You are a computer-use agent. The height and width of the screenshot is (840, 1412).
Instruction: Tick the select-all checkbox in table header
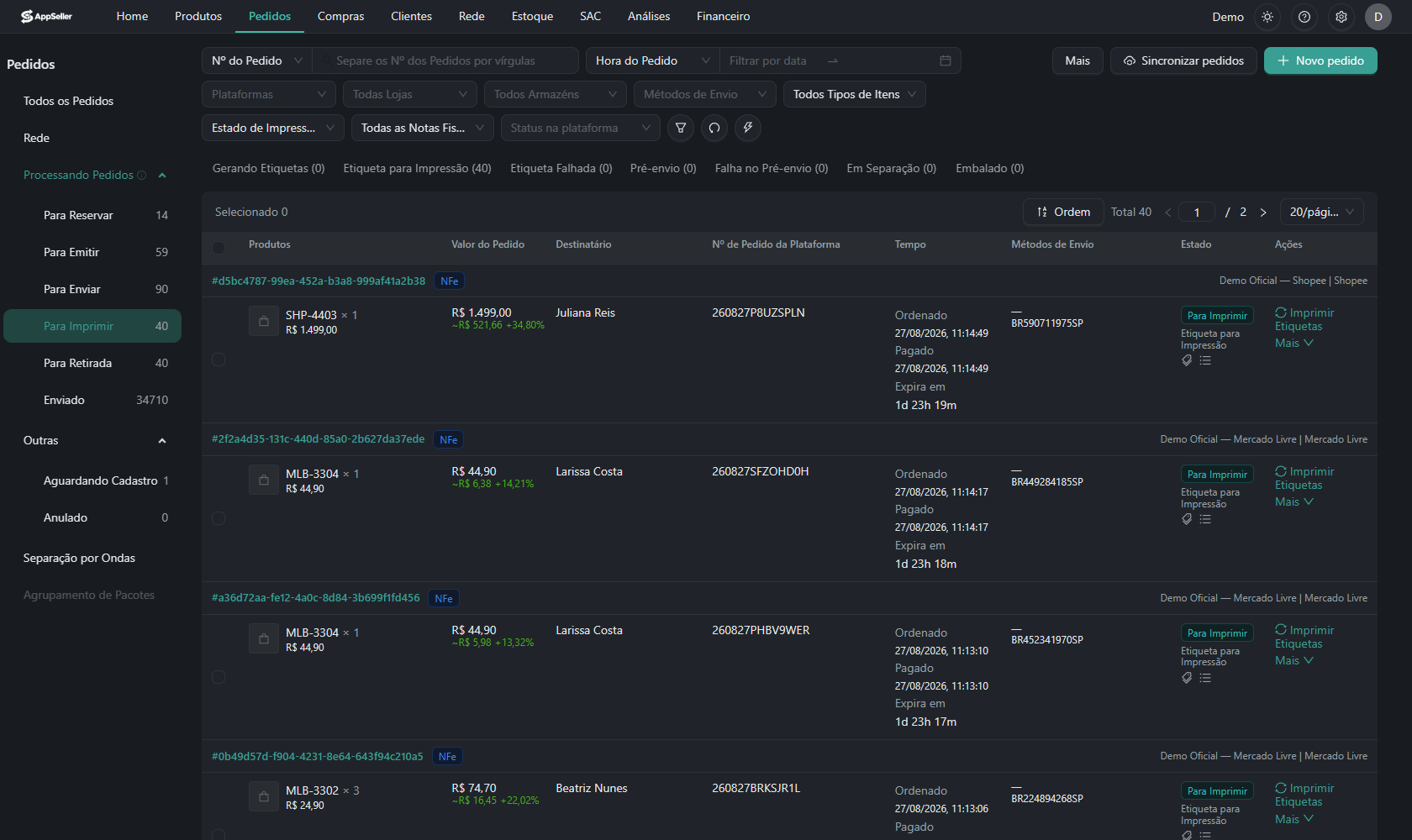coord(219,247)
